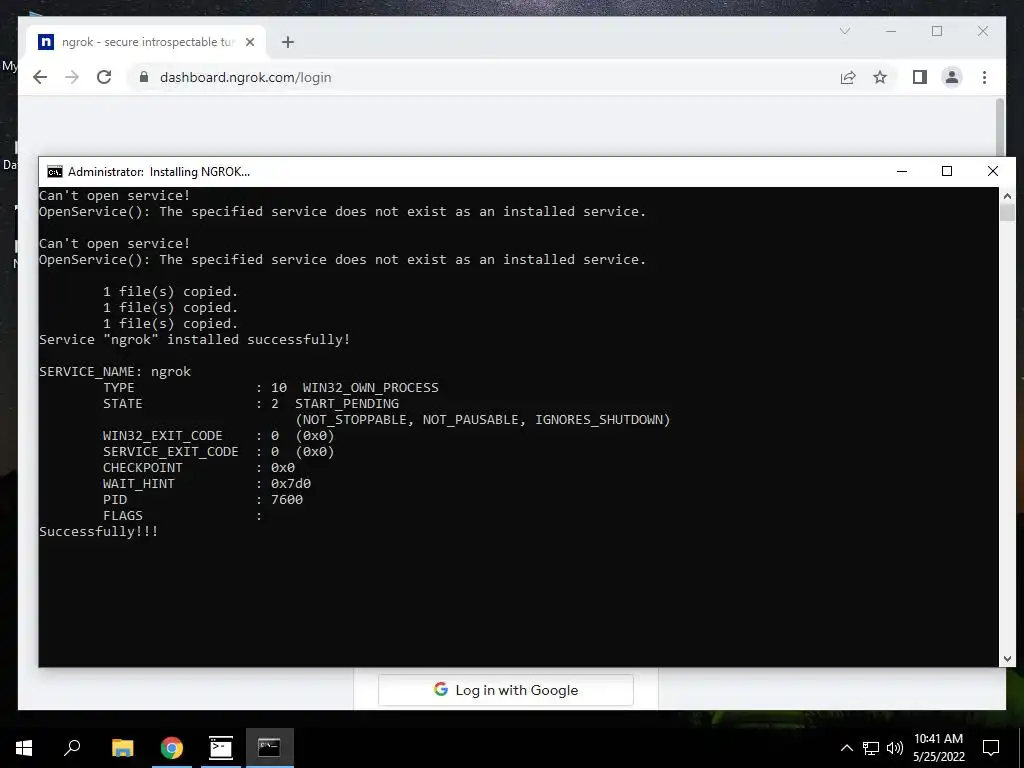View site info lock icon
Screen dimensions: 1024x768
144,77
